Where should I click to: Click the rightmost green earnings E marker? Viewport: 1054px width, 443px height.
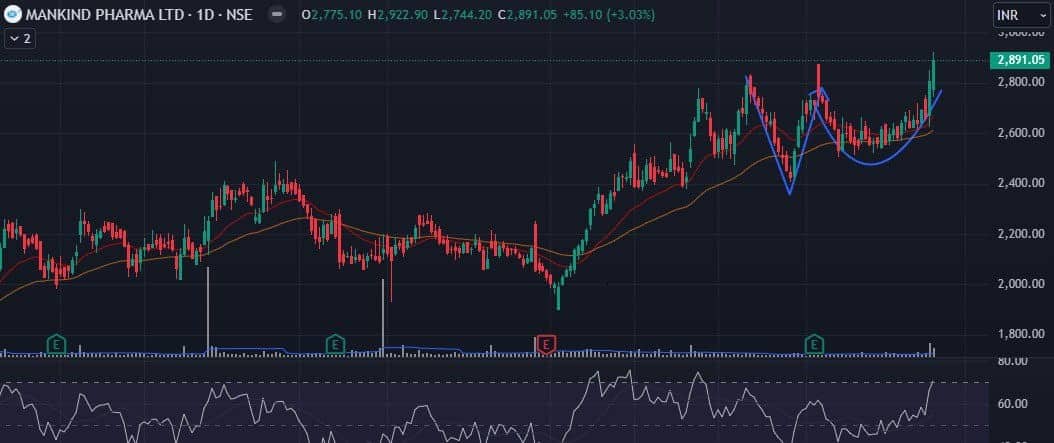coord(815,345)
